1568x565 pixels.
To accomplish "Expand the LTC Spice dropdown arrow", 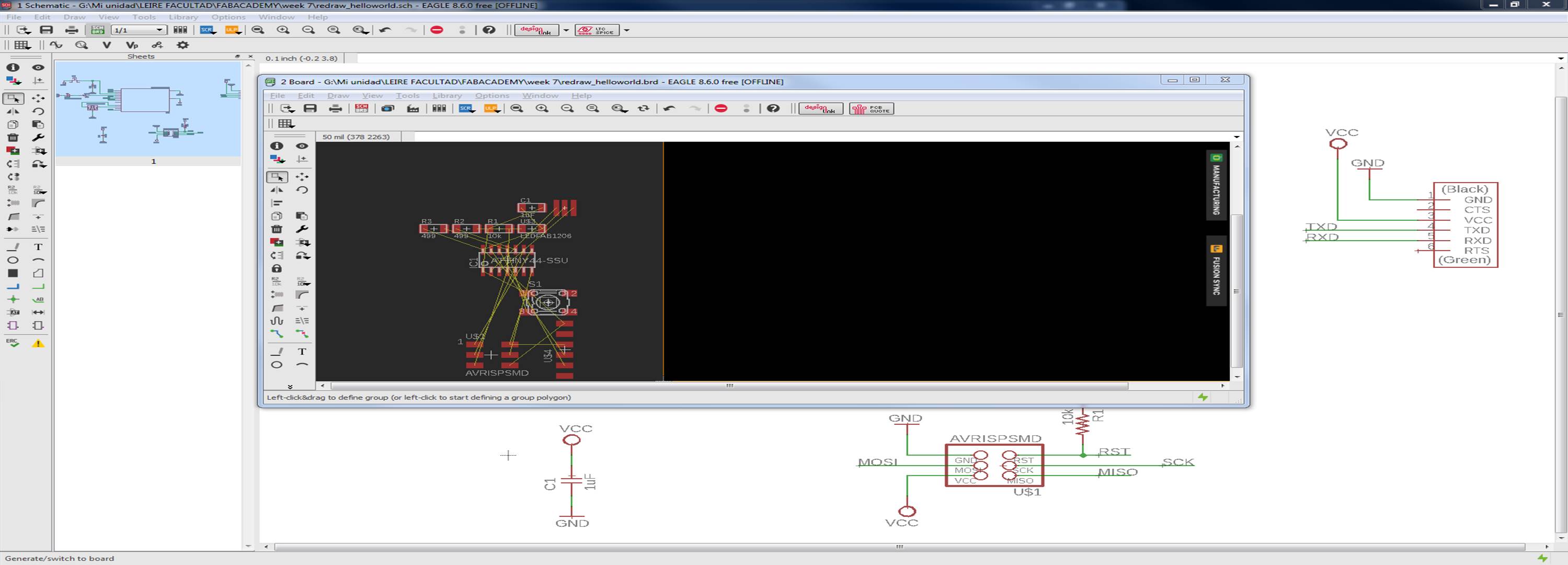I will click(x=626, y=30).
